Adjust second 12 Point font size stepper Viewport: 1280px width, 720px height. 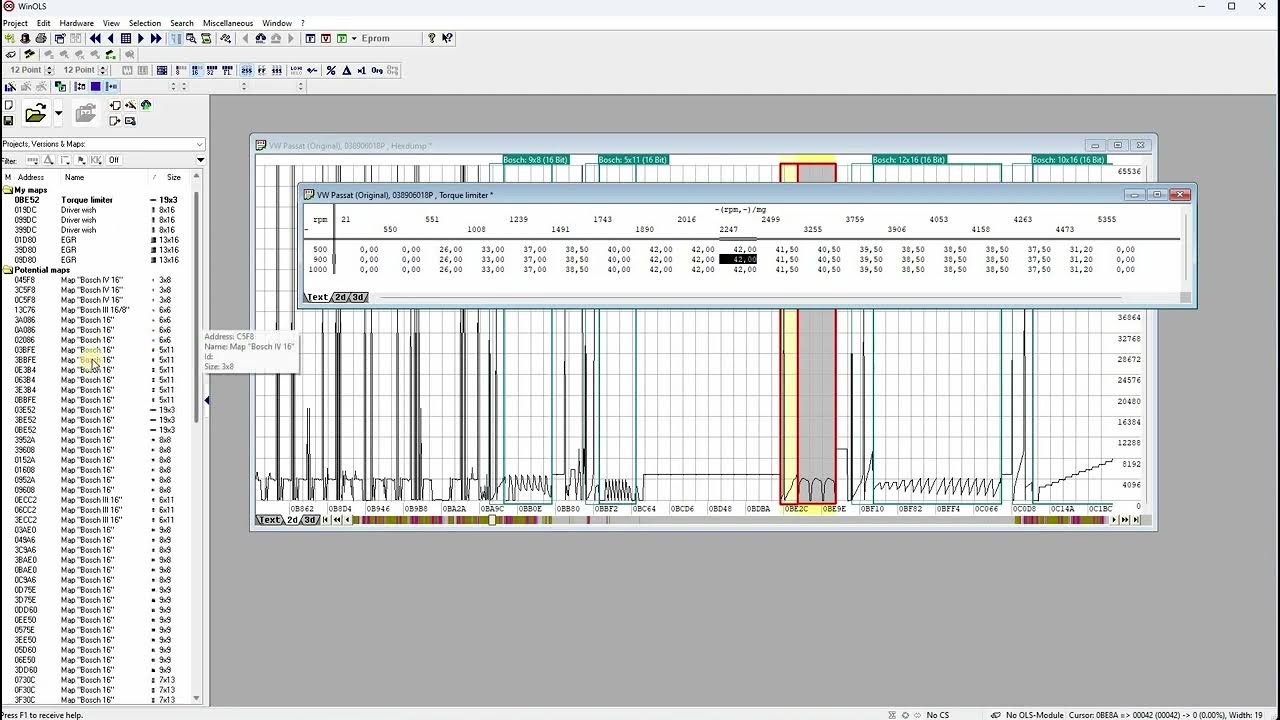[103, 70]
